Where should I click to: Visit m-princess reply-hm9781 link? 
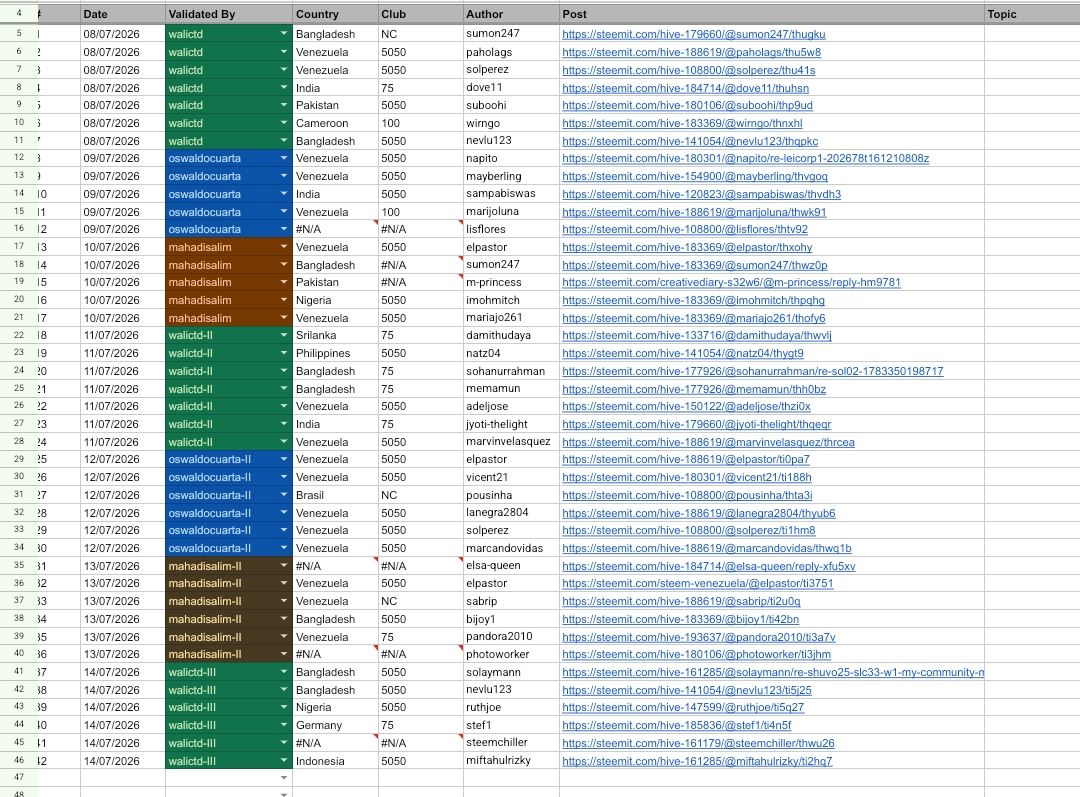pyautogui.click(x=731, y=282)
